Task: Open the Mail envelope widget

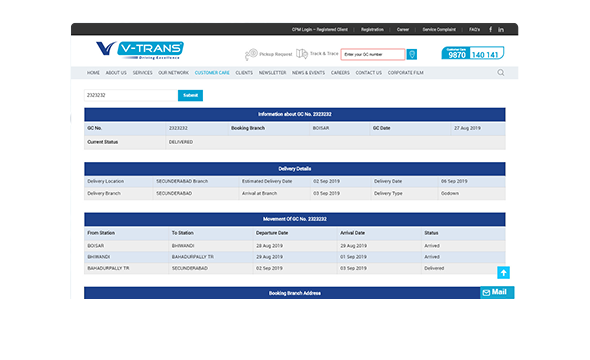Action: [x=497, y=292]
